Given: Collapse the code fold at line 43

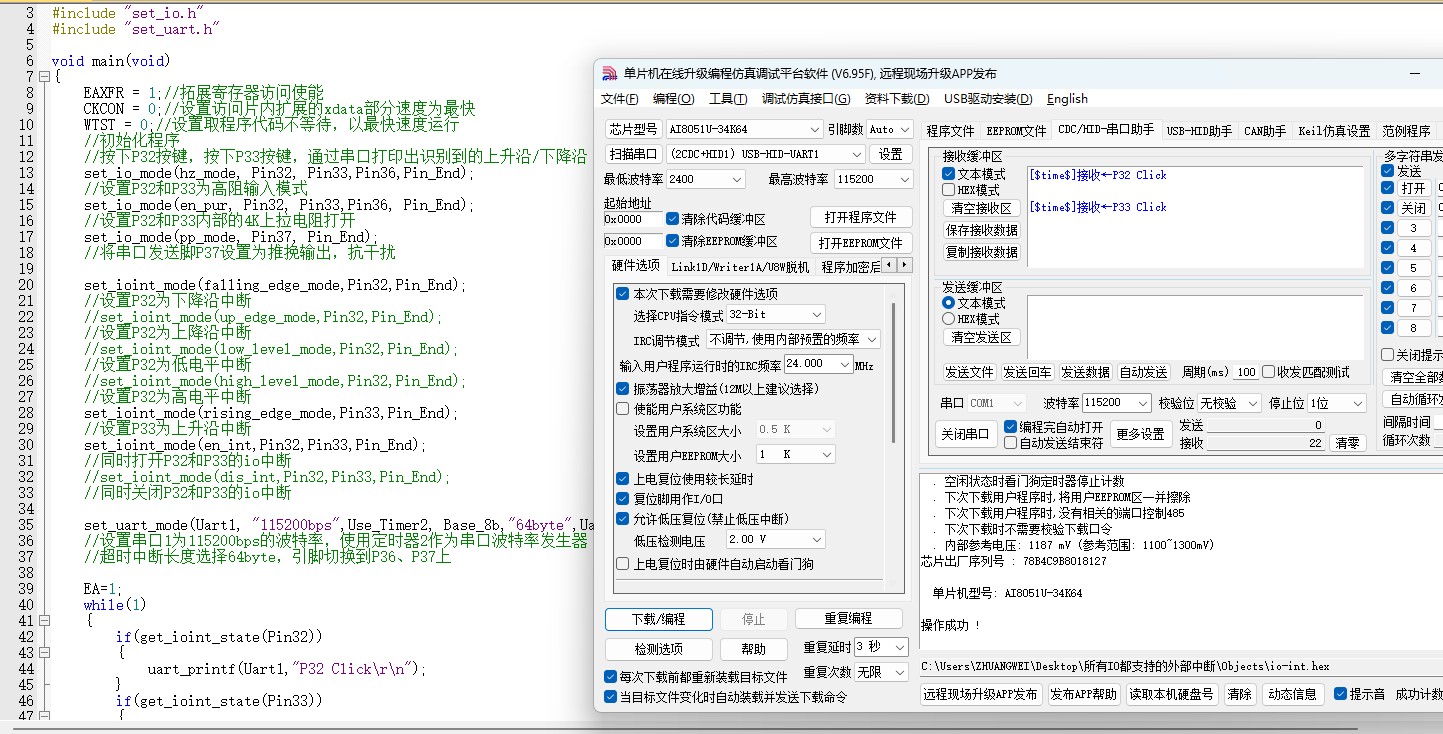Looking at the screenshot, I should tap(43, 653).
